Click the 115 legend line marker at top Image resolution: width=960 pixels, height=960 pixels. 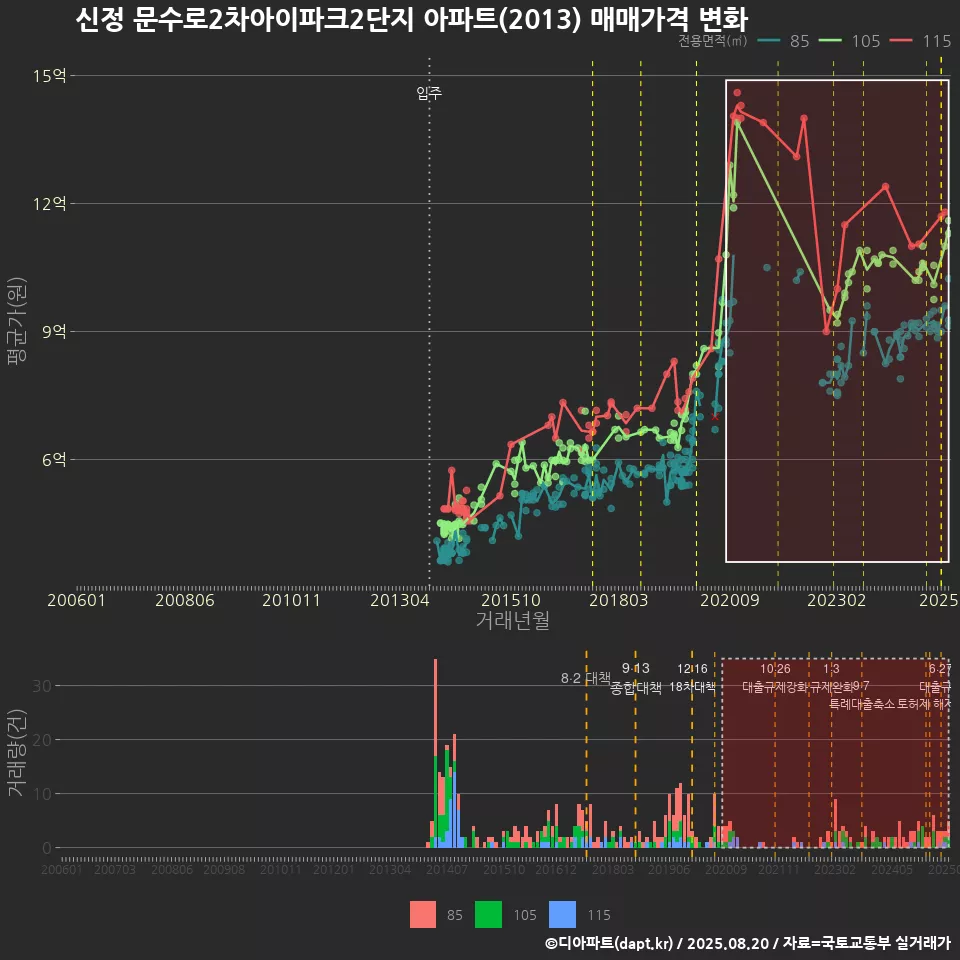coord(901,41)
